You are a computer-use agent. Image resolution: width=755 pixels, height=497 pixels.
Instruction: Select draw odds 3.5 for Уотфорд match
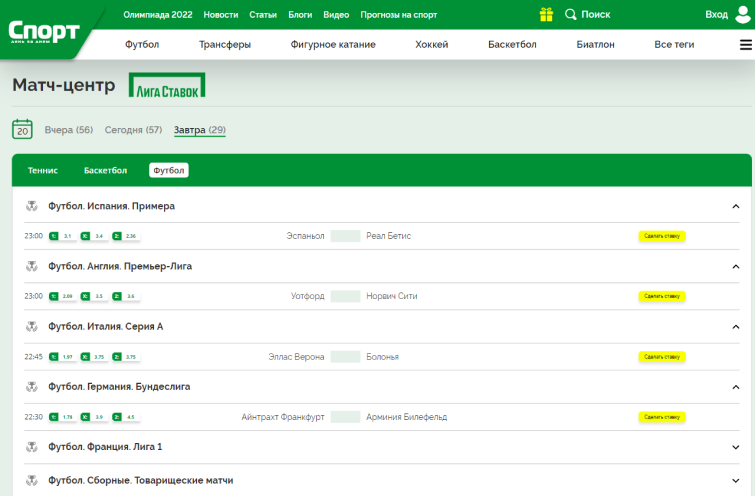[x=94, y=296]
